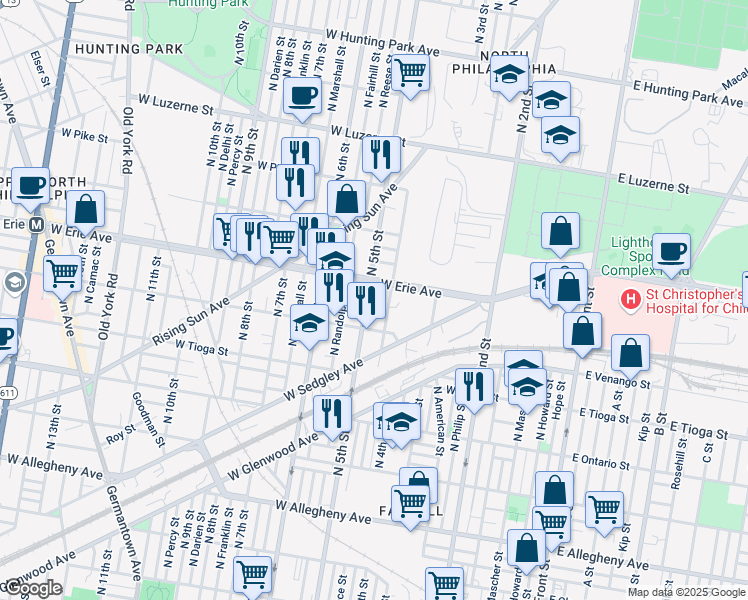
Task: Click the Goodman St street label
Action: point(148,419)
